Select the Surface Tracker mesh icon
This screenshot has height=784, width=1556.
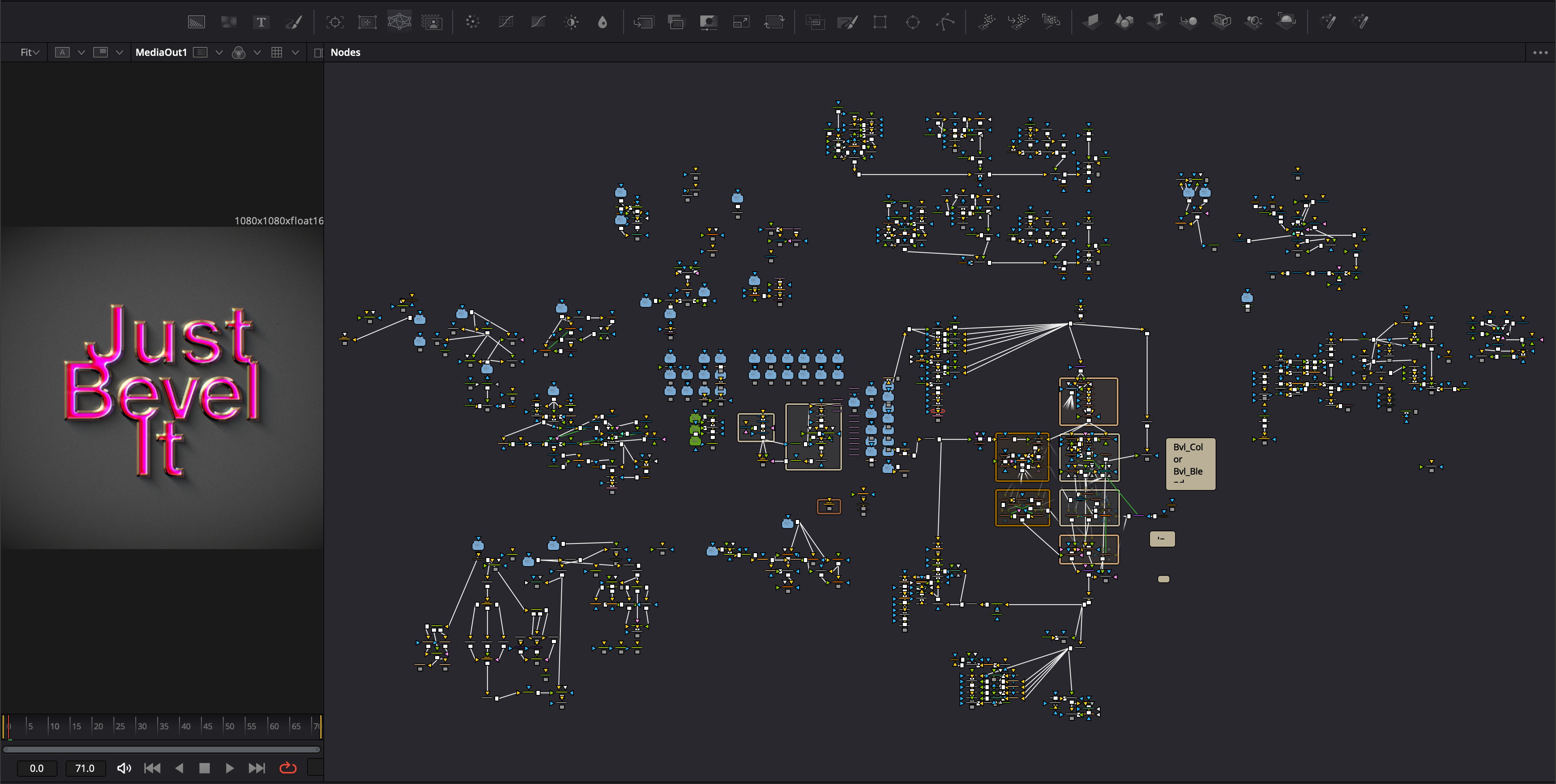click(x=399, y=22)
